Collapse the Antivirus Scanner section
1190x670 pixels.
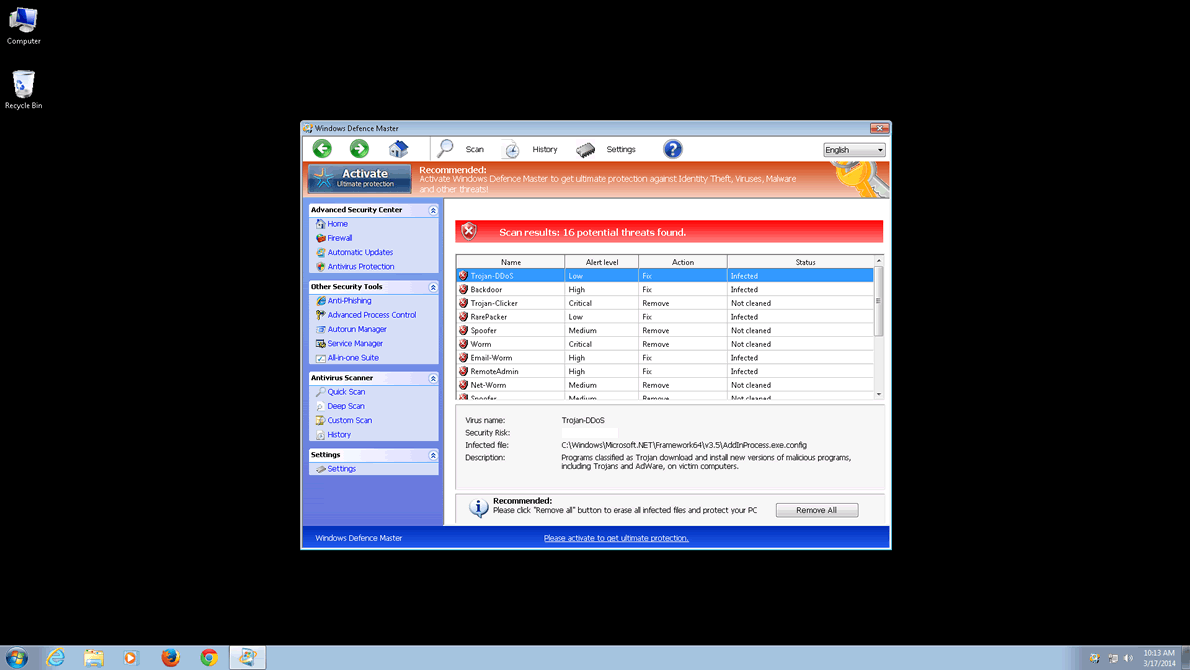pyautogui.click(x=433, y=378)
